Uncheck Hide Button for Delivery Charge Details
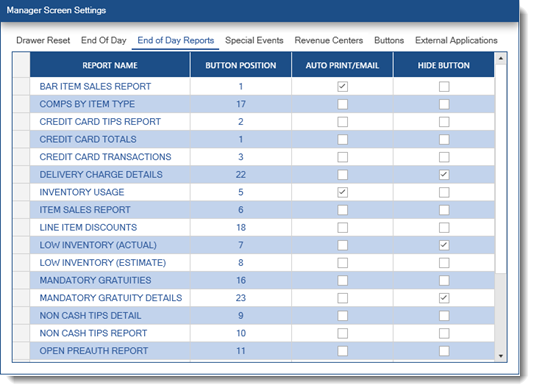535x391 pixels. [444, 175]
